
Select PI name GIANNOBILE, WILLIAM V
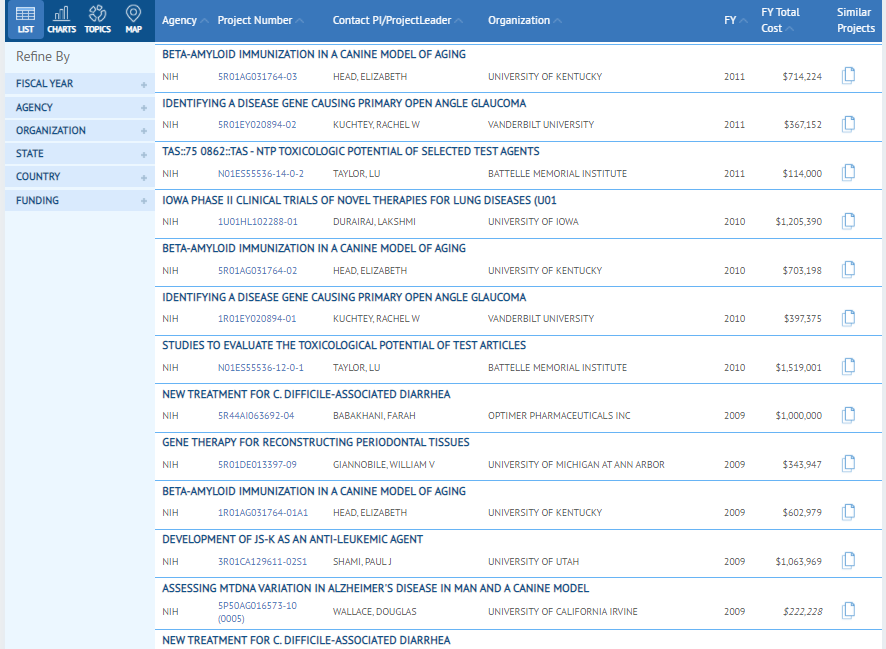pyautogui.click(x=384, y=465)
